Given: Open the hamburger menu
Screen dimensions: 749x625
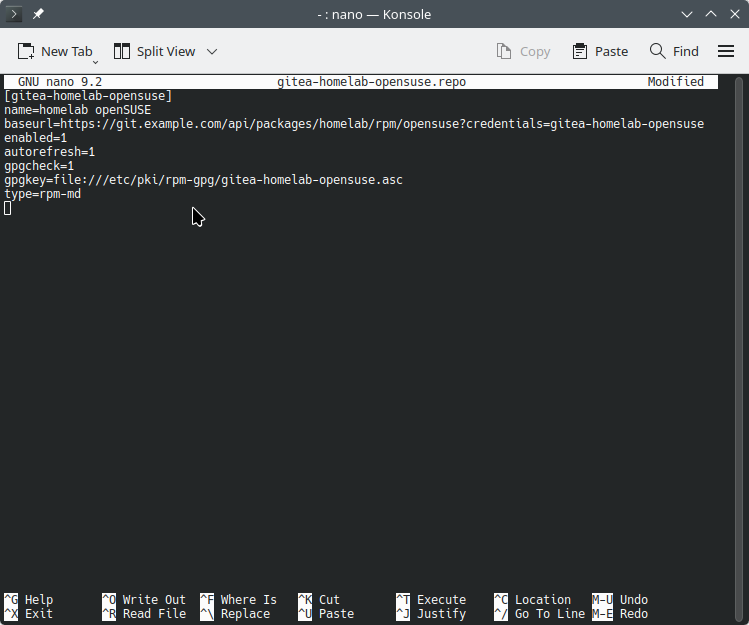Looking at the screenshot, I should (x=726, y=51).
